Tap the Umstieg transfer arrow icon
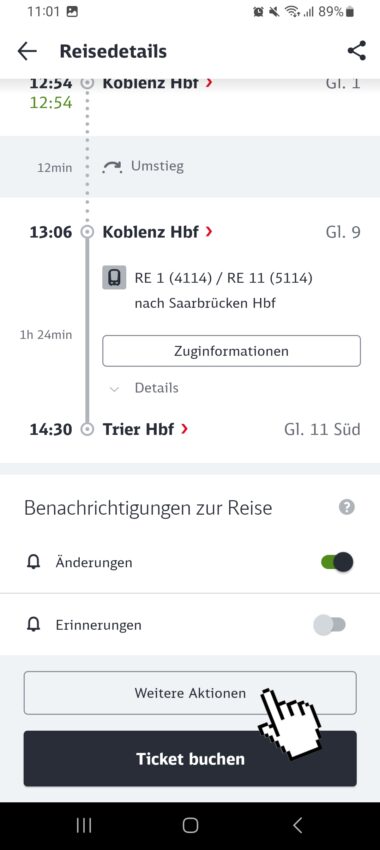Viewport: 380px width, 850px height. coord(112,167)
